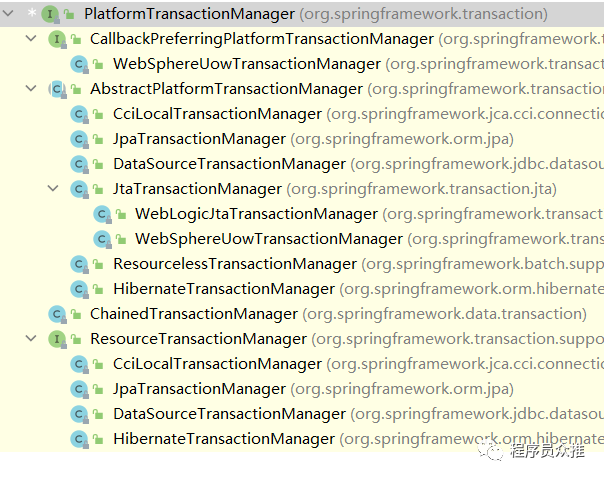Select CallbackPreferringPlatformTransactionManager in the hierarchy
The image size is (604, 478).
tap(262, 39)
